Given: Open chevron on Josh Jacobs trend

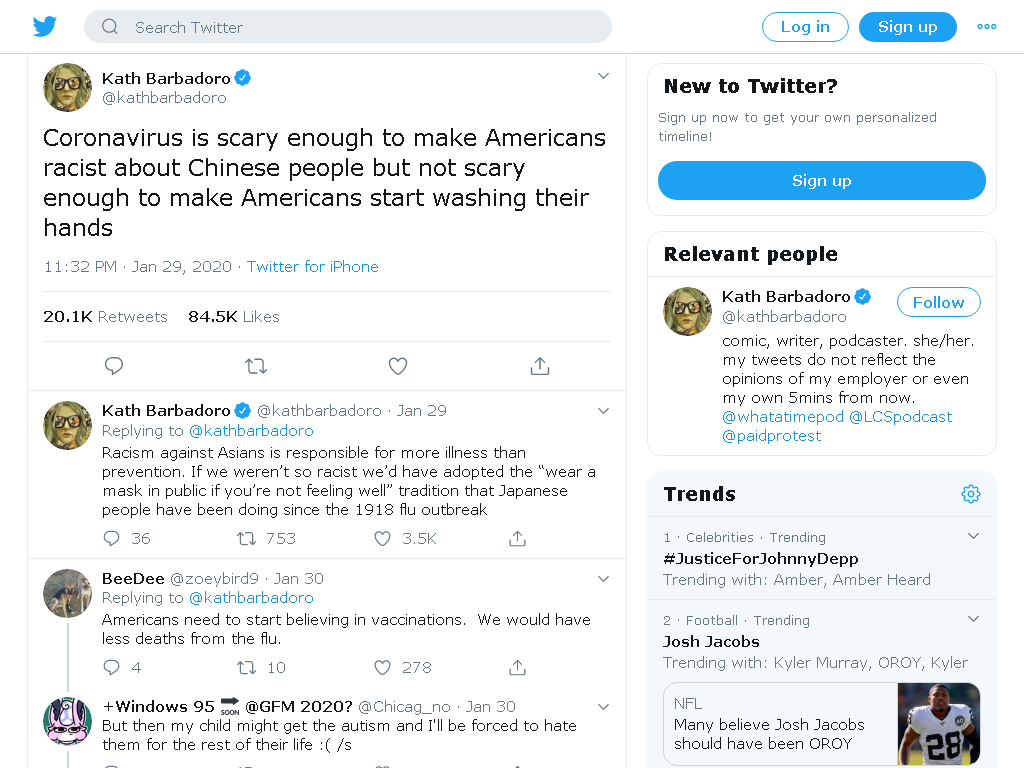Looking at the screenshot, I should [x=973, y=618].
